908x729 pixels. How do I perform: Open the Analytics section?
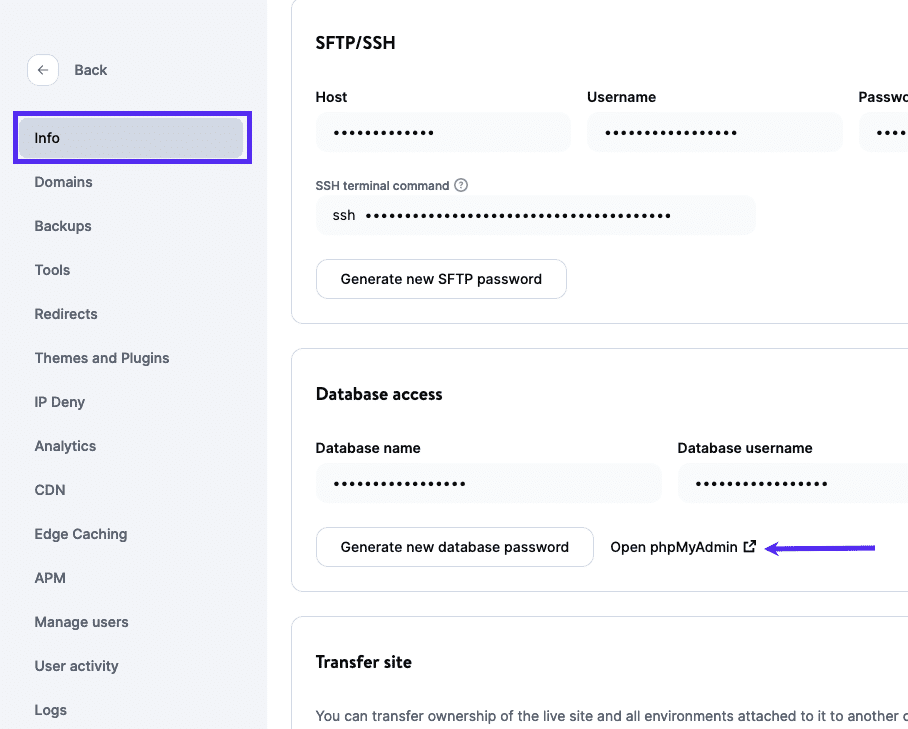click(x=65, y=446)
